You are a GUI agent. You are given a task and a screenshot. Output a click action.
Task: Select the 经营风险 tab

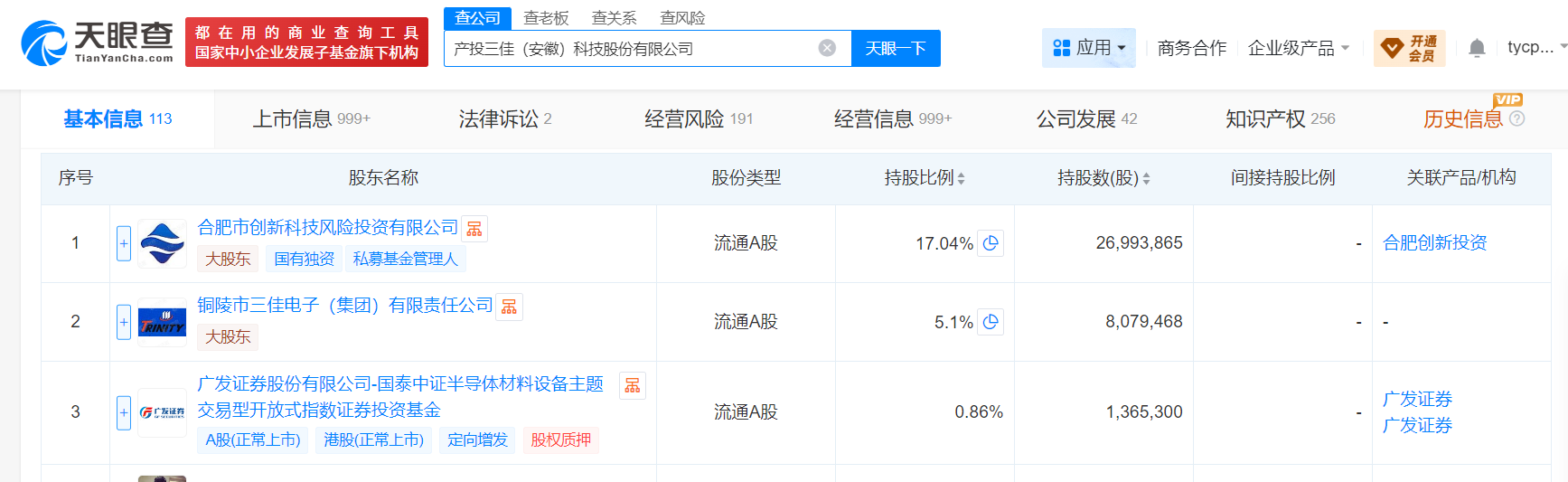(699, 118)
